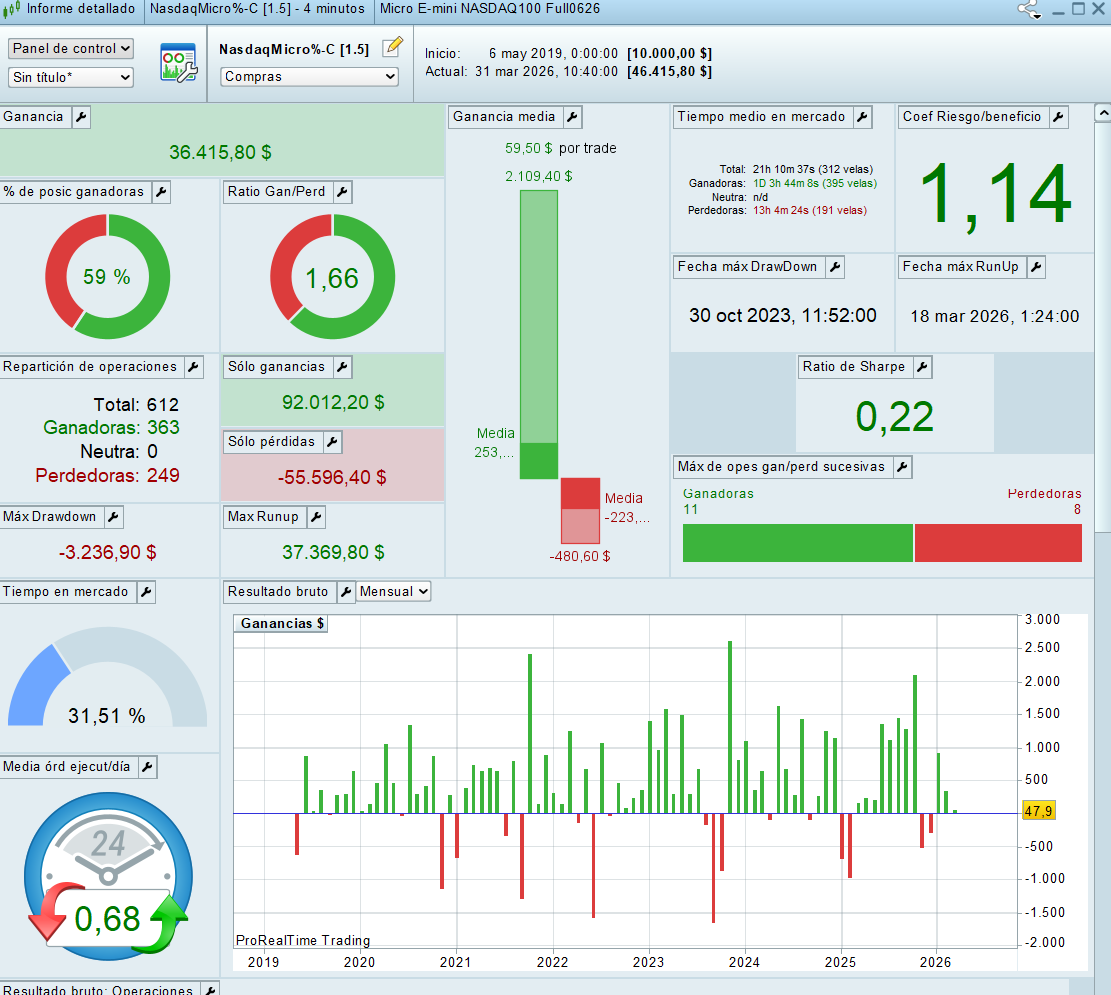This screenshot has width=1111, height=995.
Task: Click wrench next to Tiempo medio en mercado
Action: (x=862, y=117)
